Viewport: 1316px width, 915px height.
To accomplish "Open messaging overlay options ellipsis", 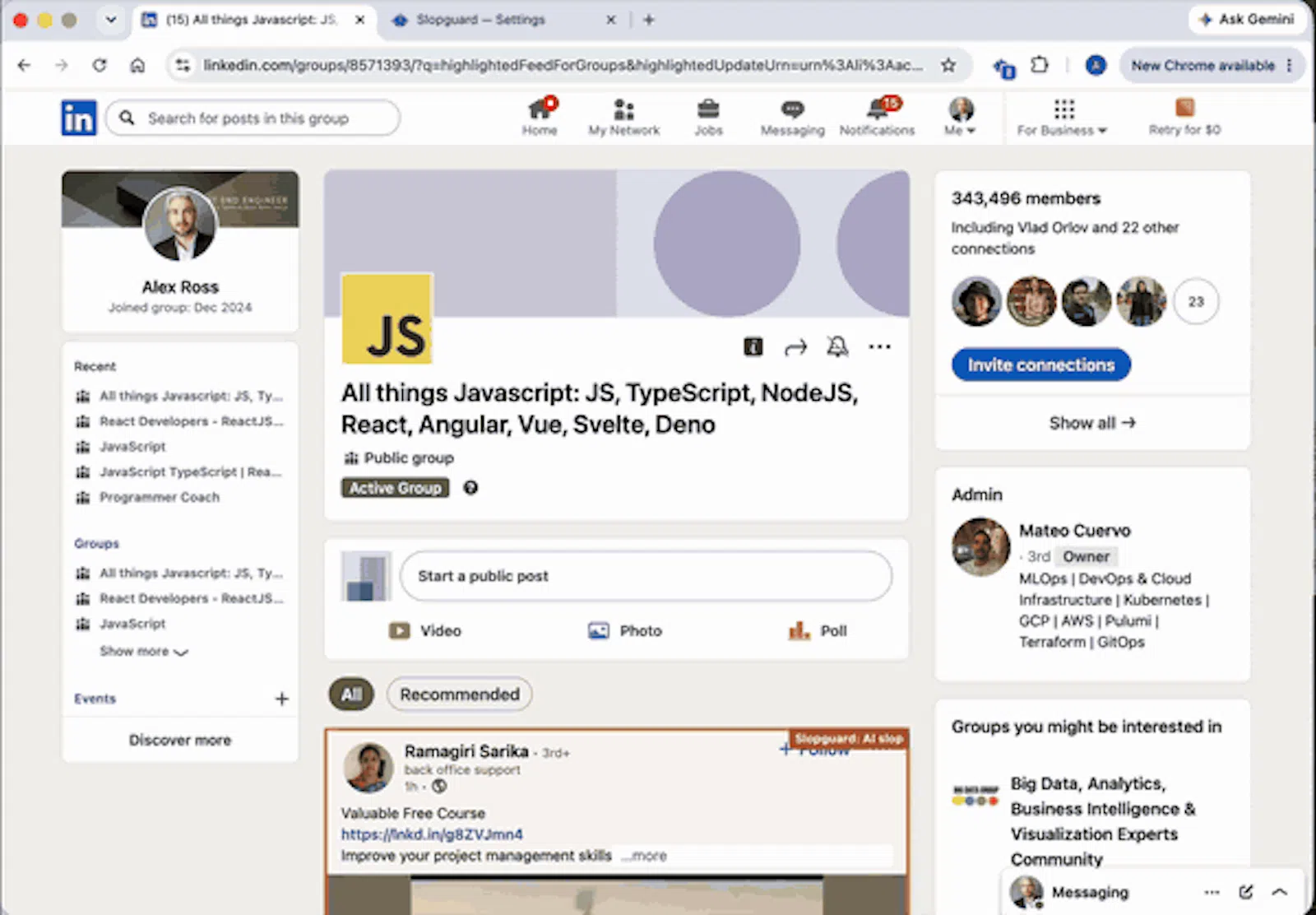I will [x=1212, y=892].
